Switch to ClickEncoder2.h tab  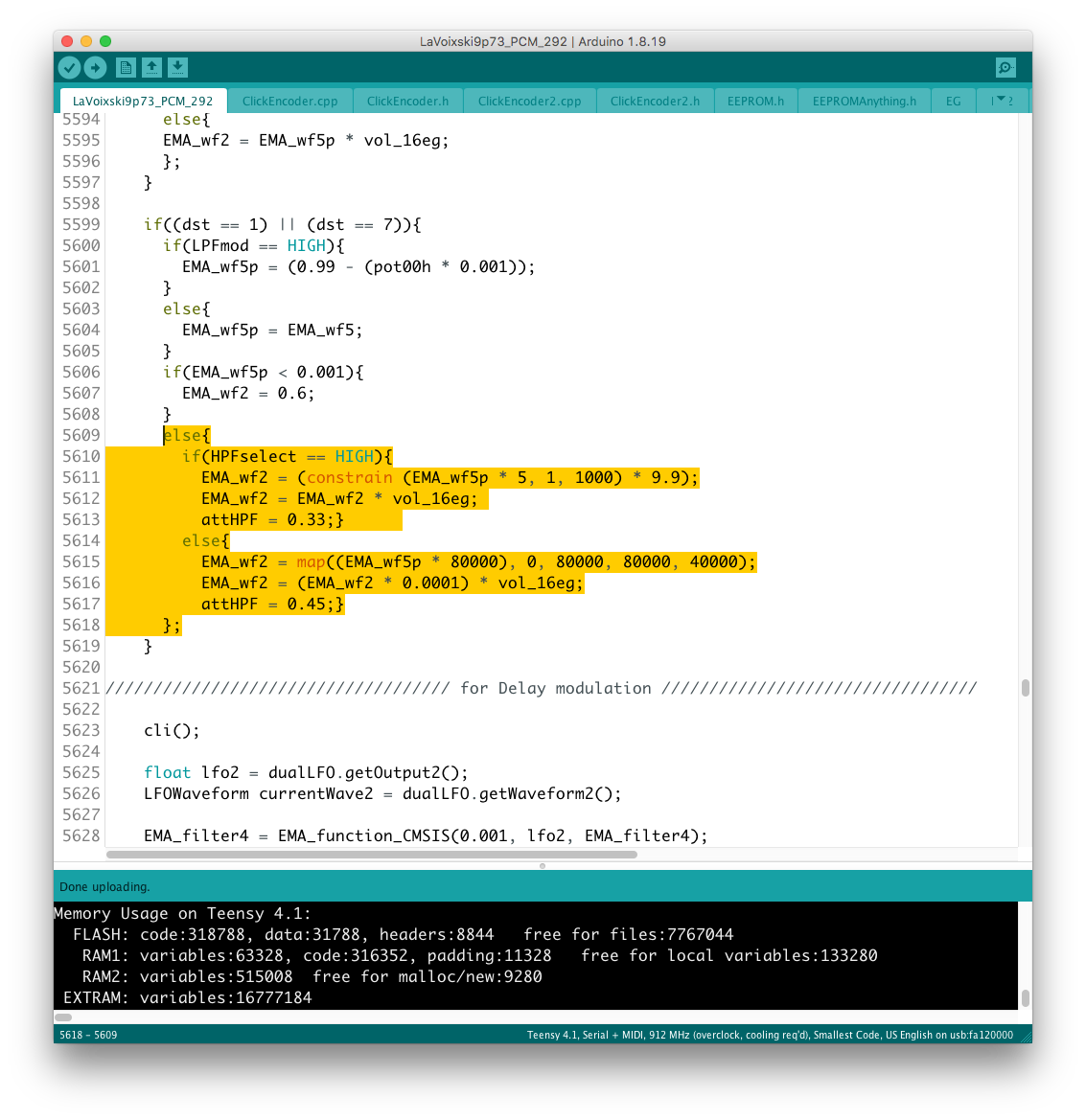coord(655,101)
